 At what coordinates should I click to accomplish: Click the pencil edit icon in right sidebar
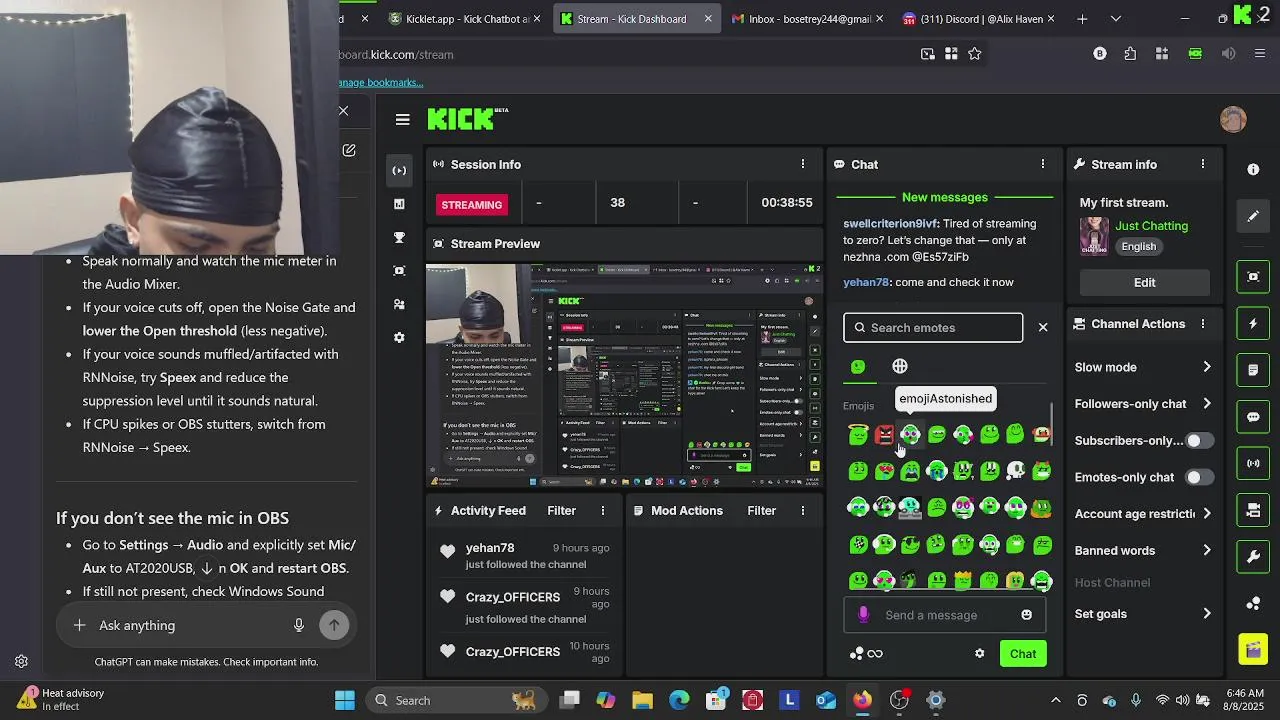[1253, 216]
